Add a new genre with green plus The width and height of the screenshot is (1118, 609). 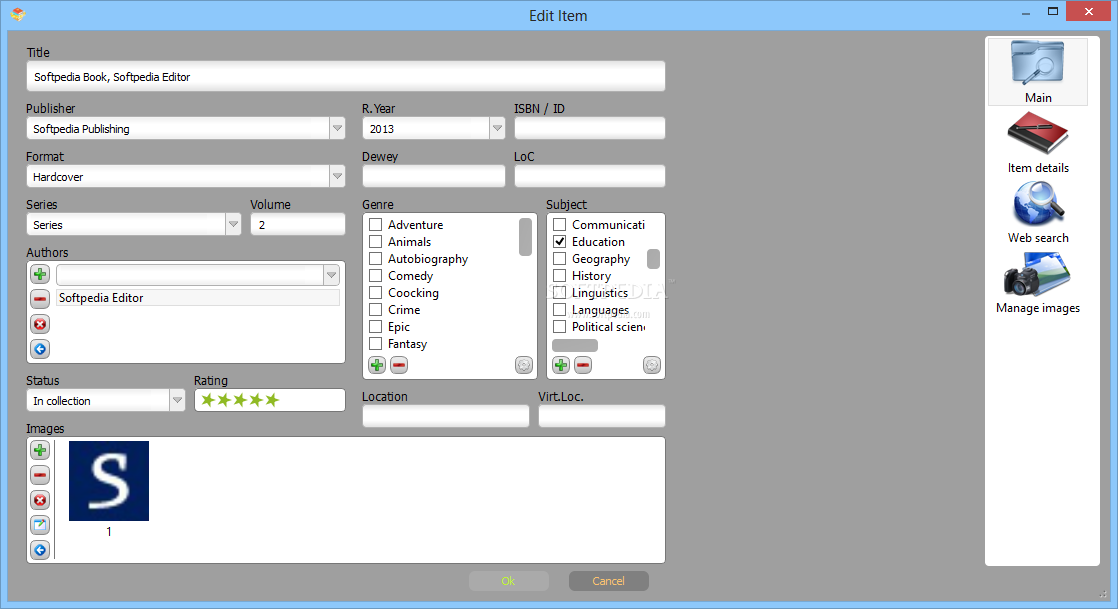click(377, 365)
